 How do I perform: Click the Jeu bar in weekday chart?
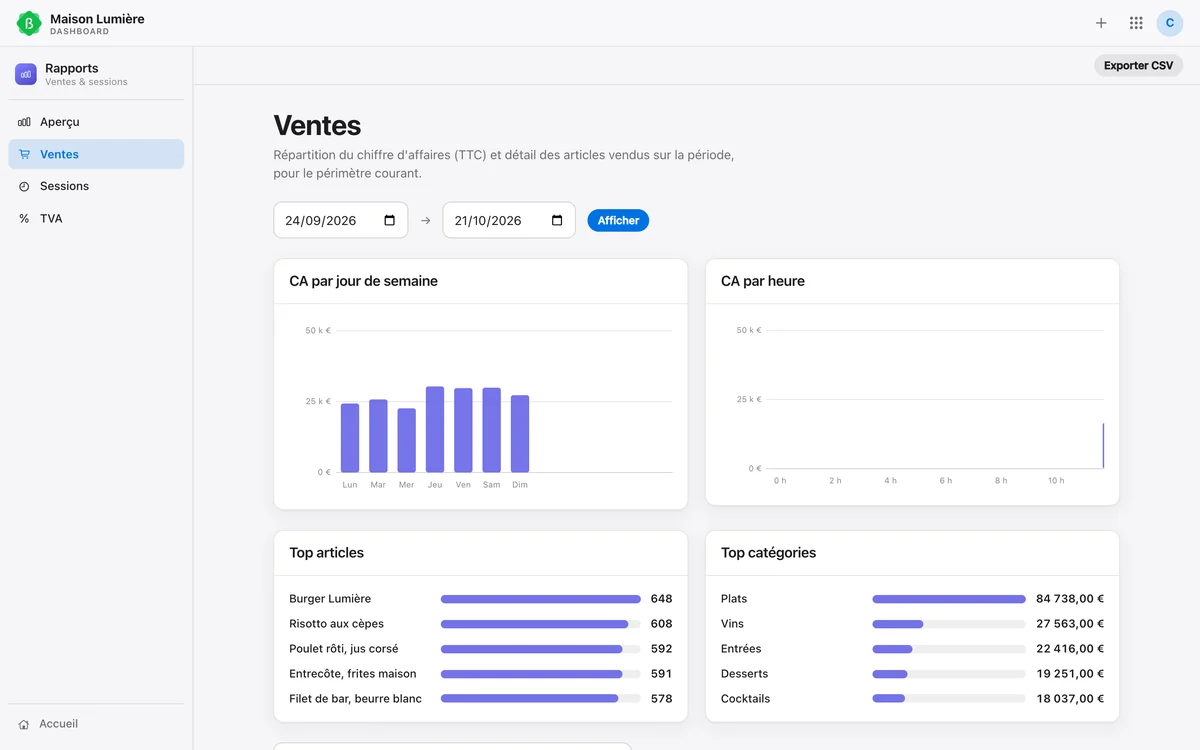[x=435, y=429]
